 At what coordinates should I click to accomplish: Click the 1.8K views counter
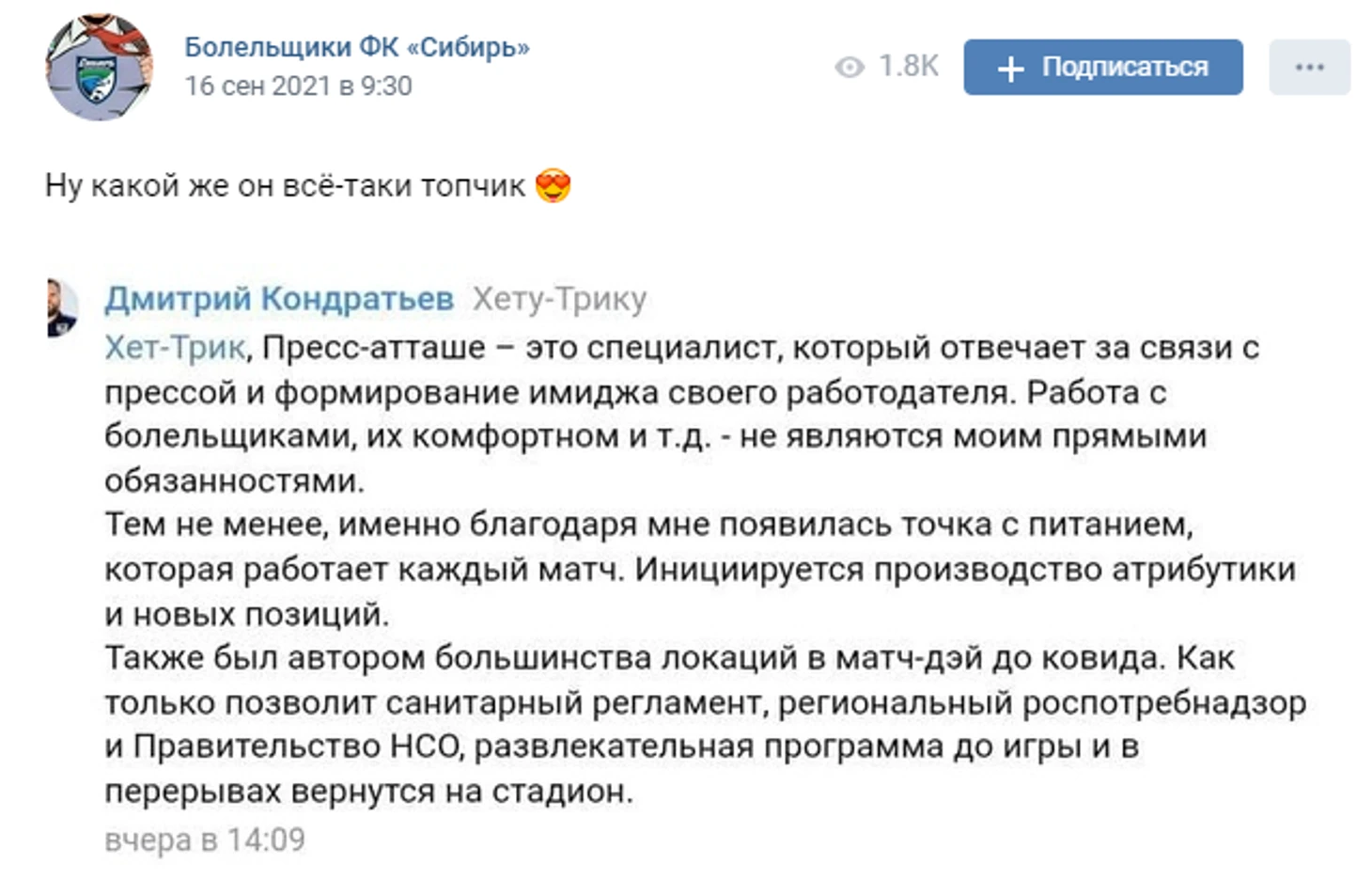(908, 66)
